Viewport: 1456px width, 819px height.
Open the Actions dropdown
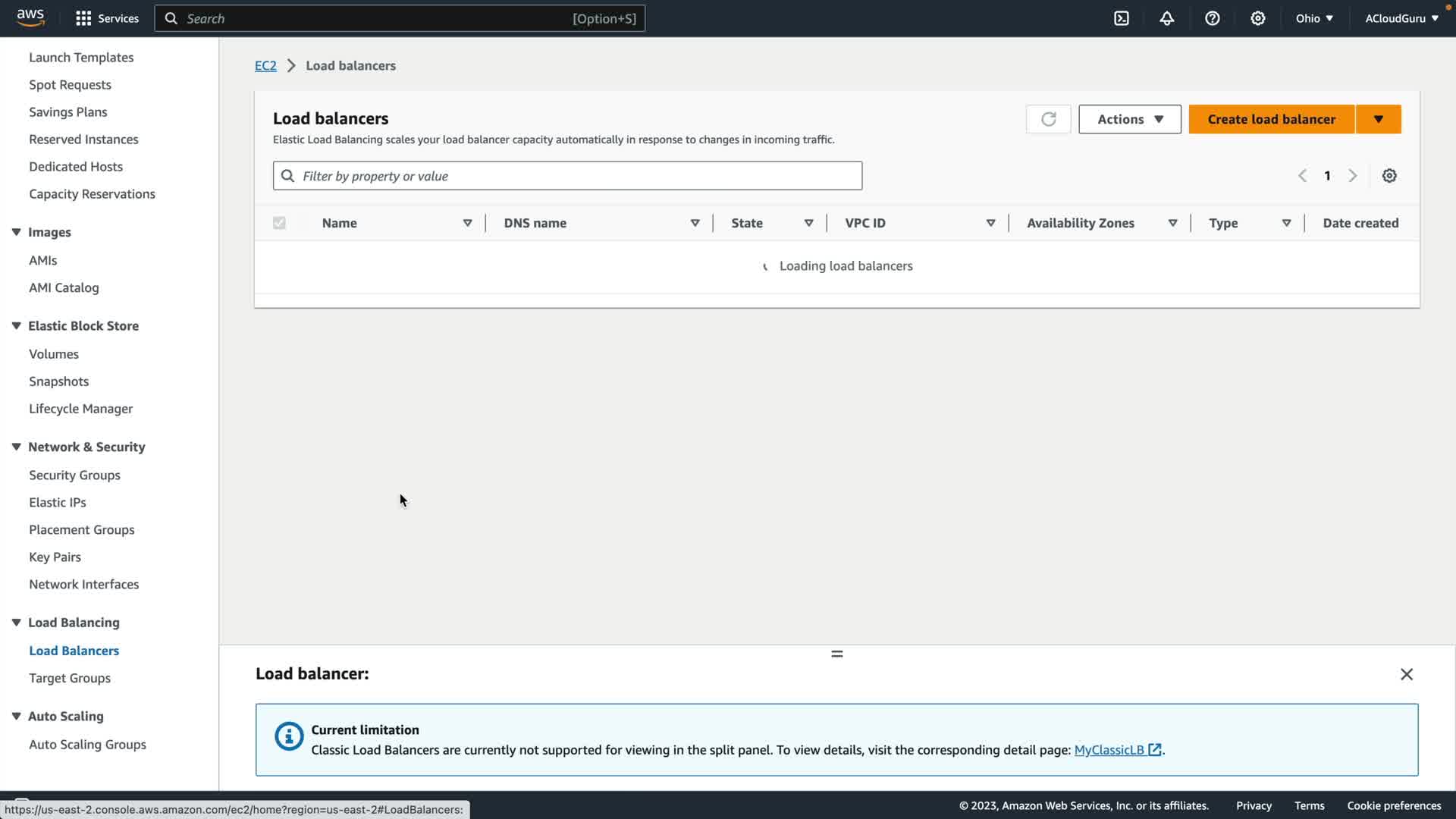[1129, 119]
